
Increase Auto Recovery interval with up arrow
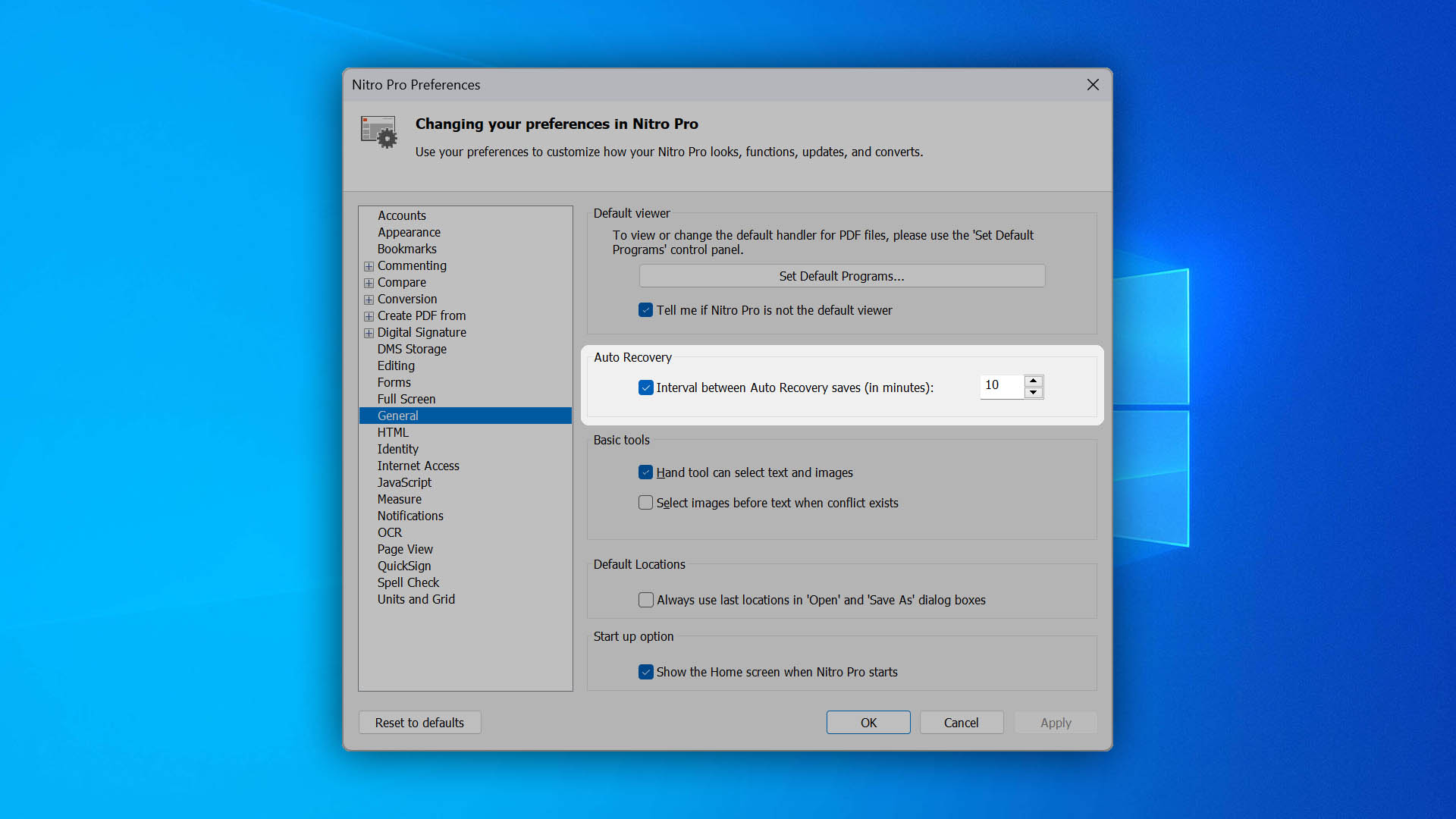[x=1033, y=381]
